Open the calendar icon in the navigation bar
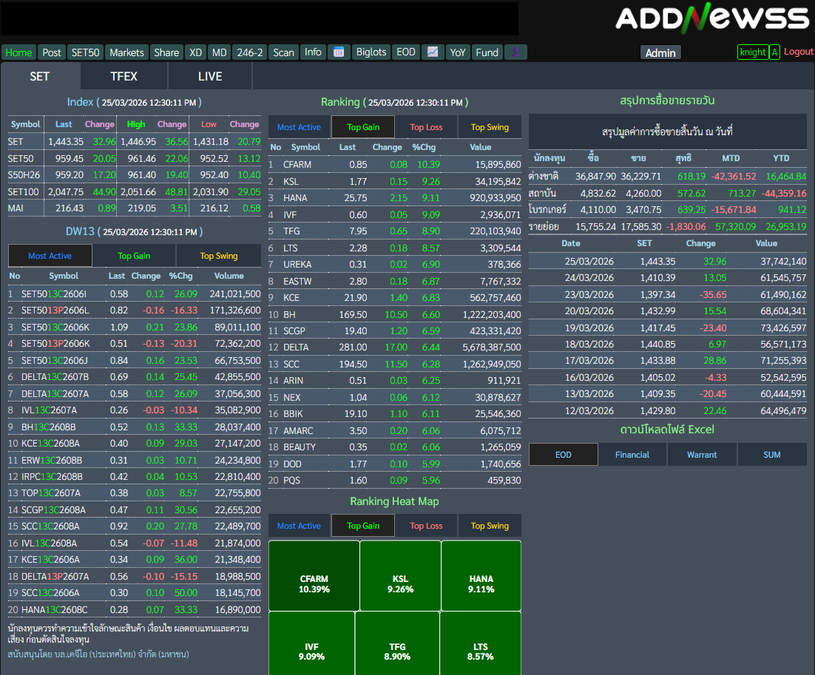The image size is (815, 675). point(338,52)
